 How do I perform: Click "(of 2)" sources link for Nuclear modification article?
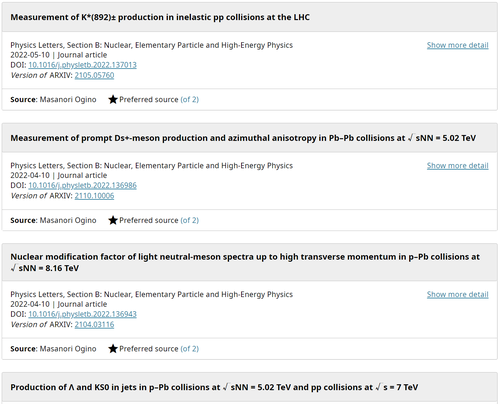[x=190, y=349]
